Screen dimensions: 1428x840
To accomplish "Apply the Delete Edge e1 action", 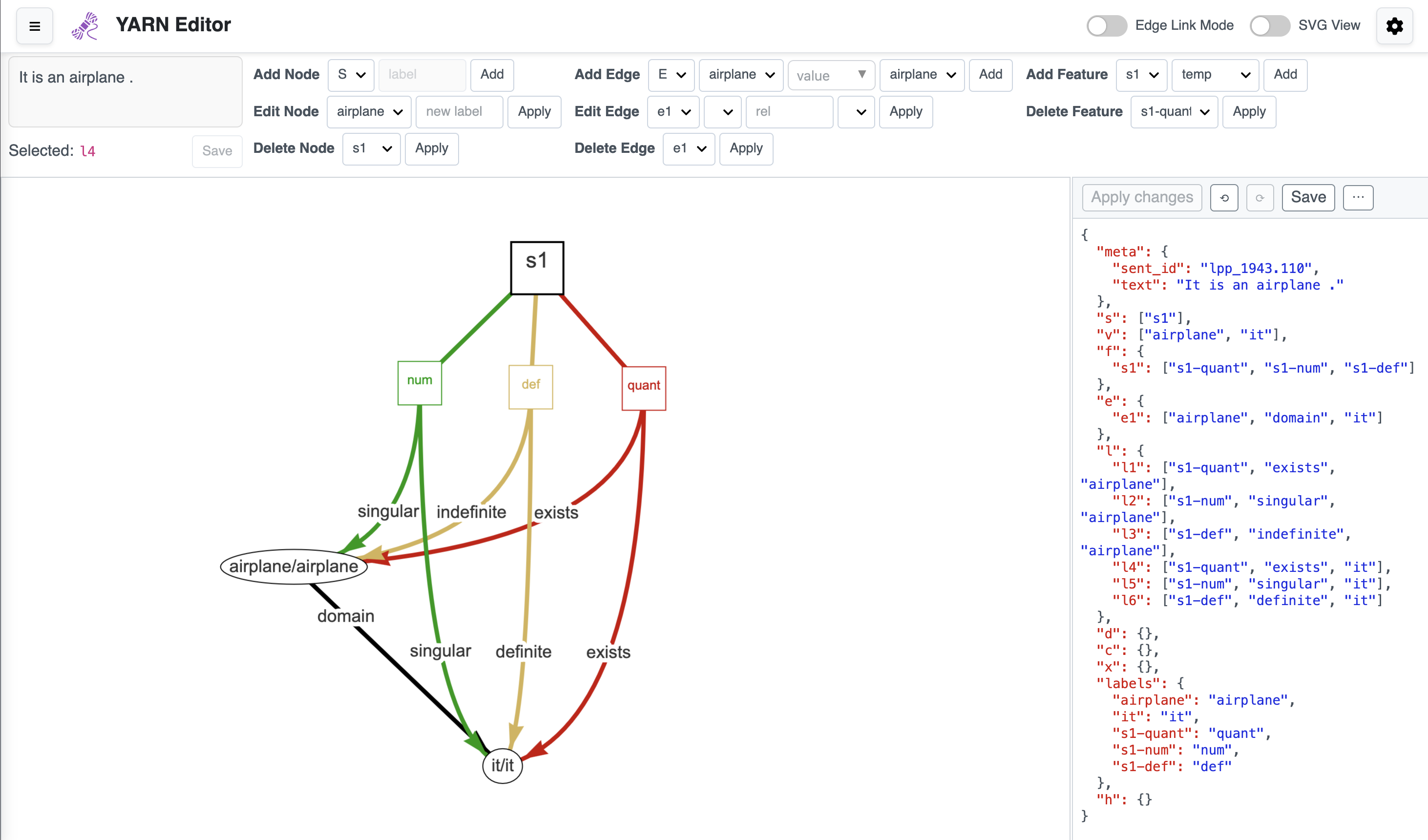I will pos(746,148).
